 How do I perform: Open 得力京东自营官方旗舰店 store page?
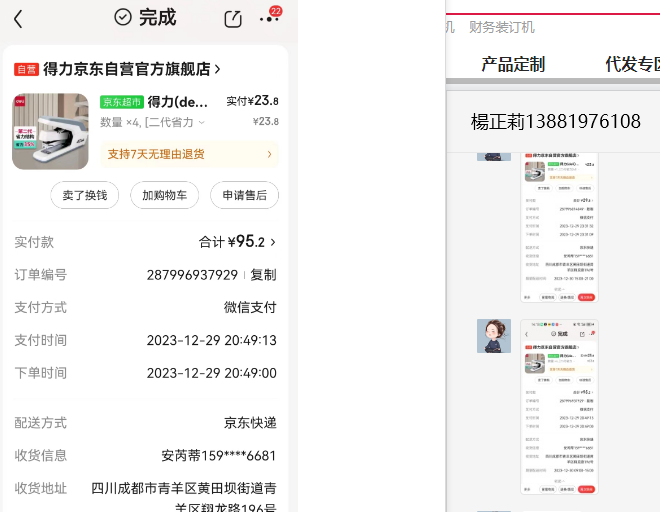[131, 69]
